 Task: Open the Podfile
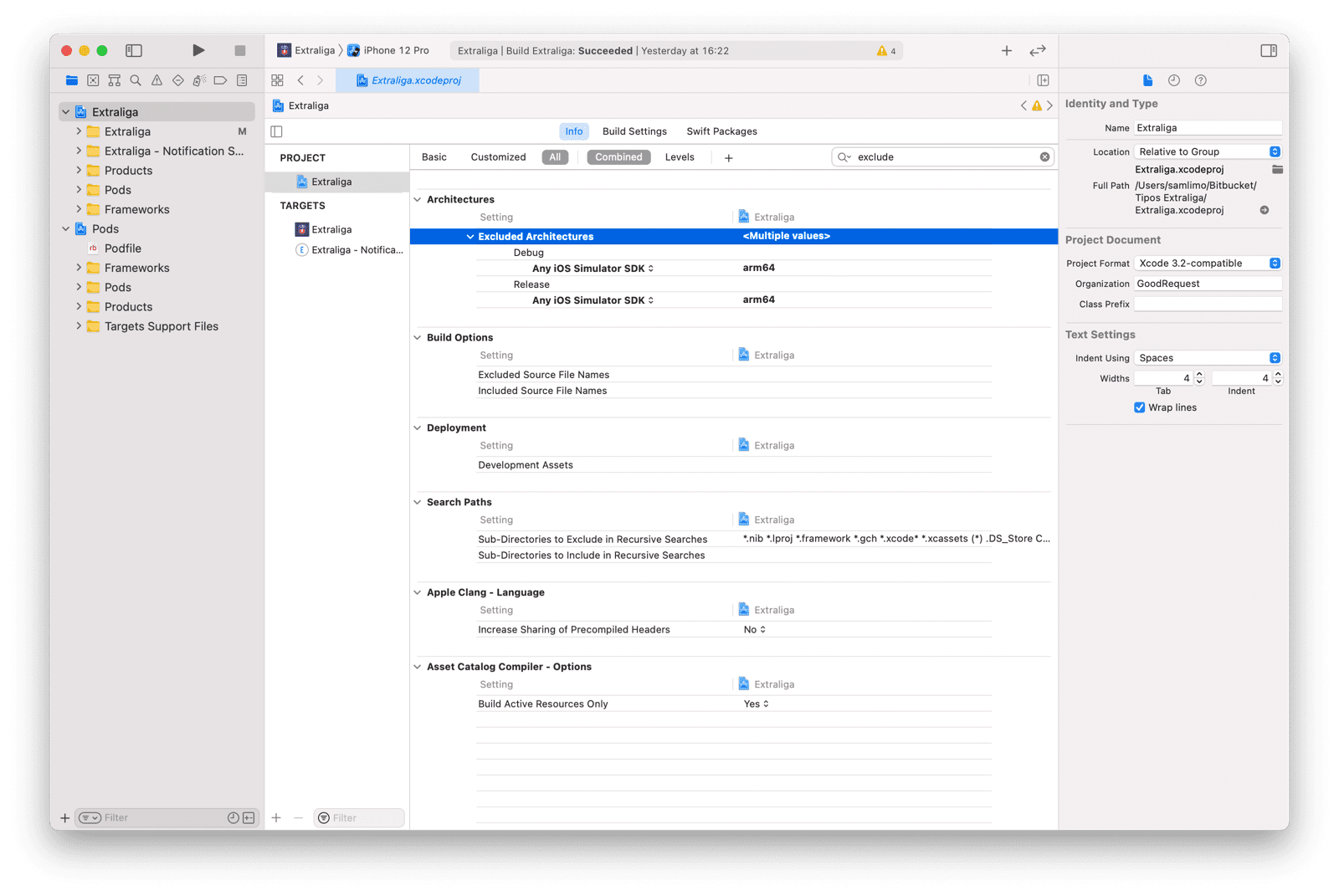pos(122,248)
